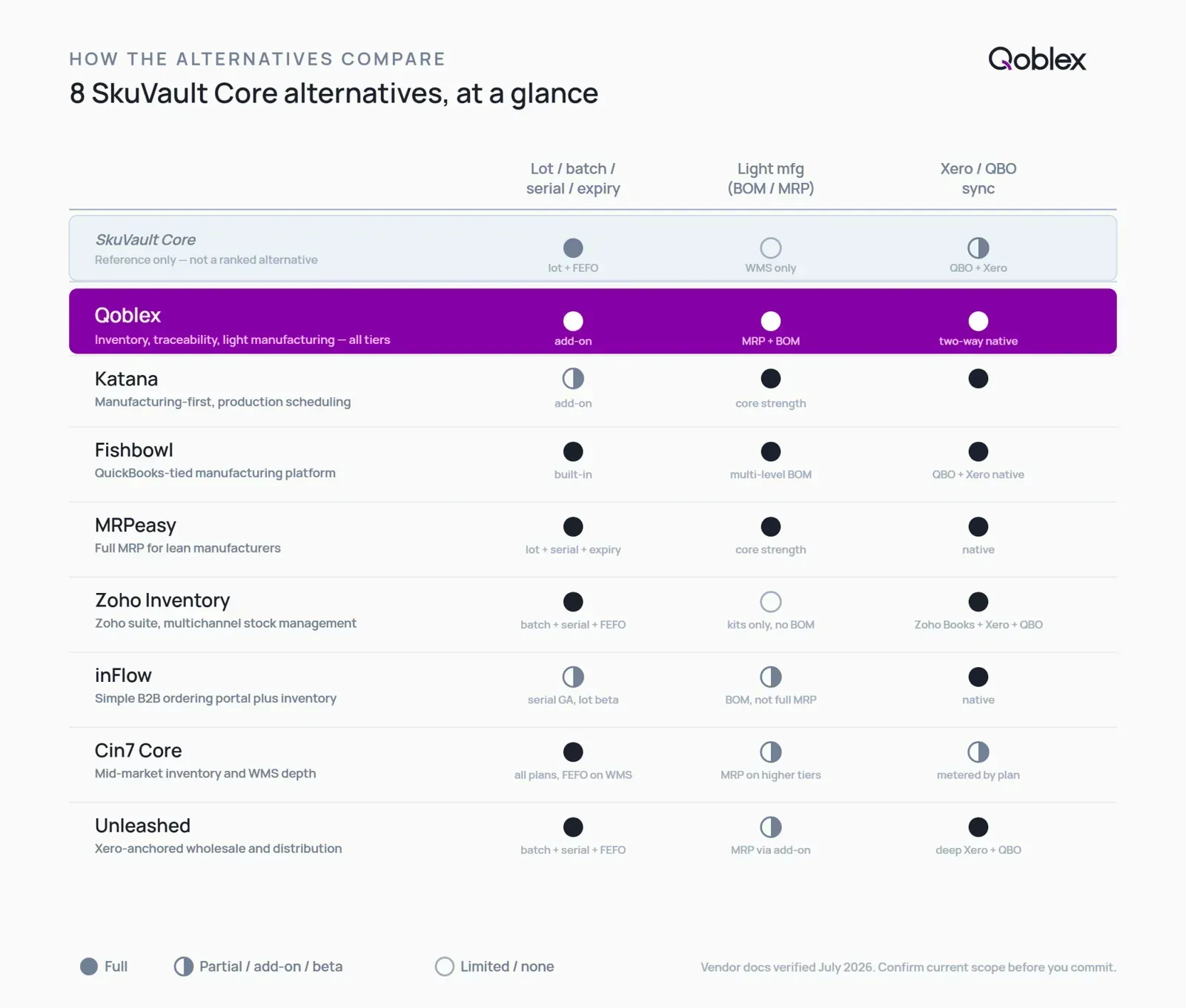
Task: Click the 'inFlow' row title
Action: point(123,675)
